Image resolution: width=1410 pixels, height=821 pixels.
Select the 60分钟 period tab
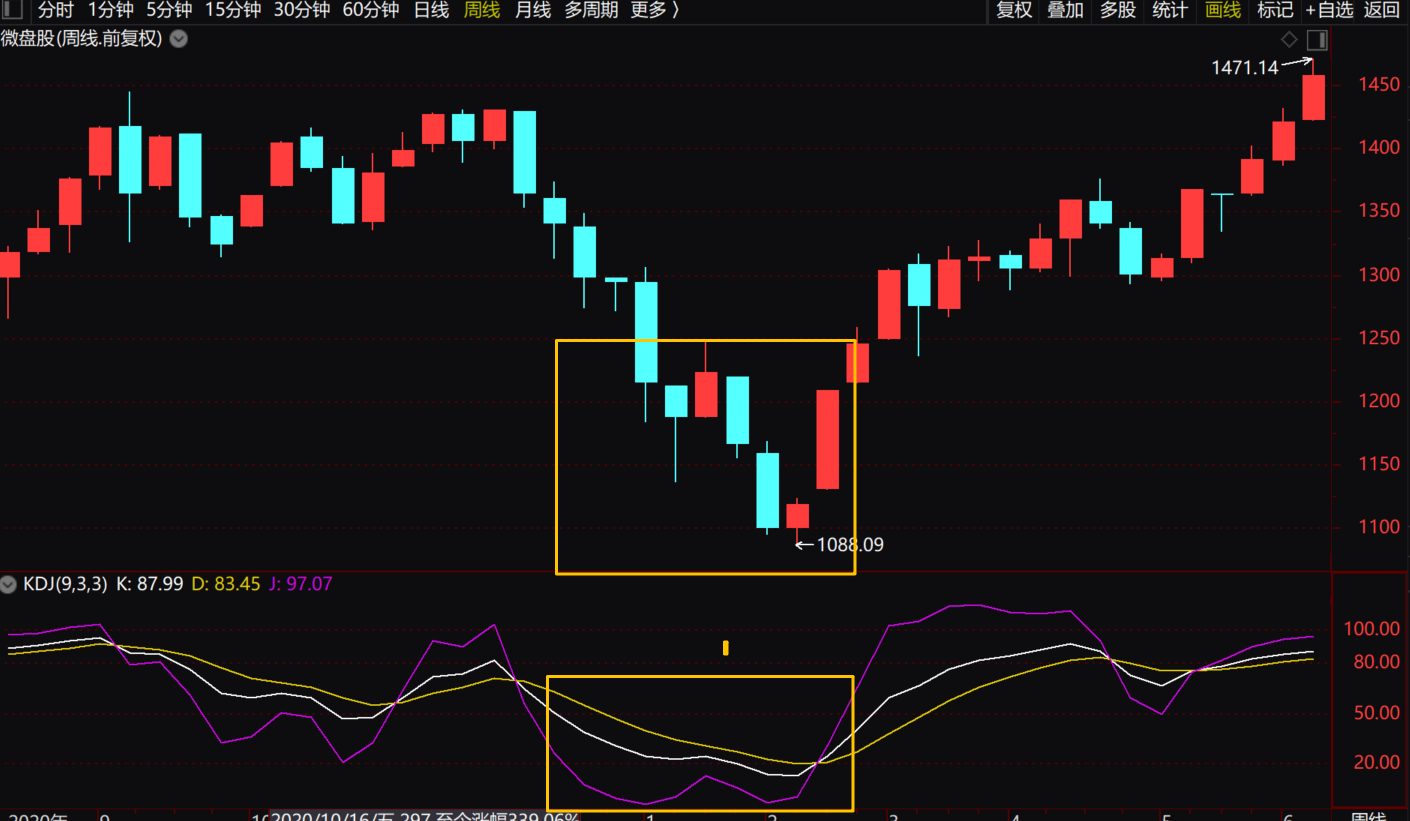(x=371, y=10)
